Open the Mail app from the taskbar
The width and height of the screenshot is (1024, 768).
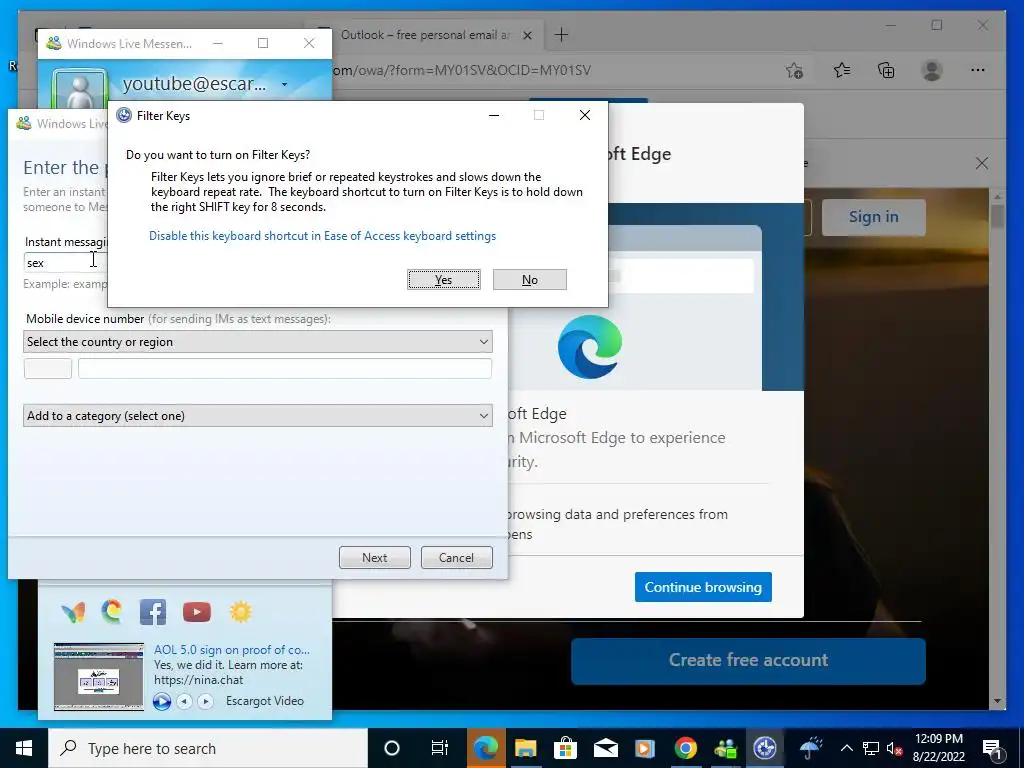(x=605, y=748)
